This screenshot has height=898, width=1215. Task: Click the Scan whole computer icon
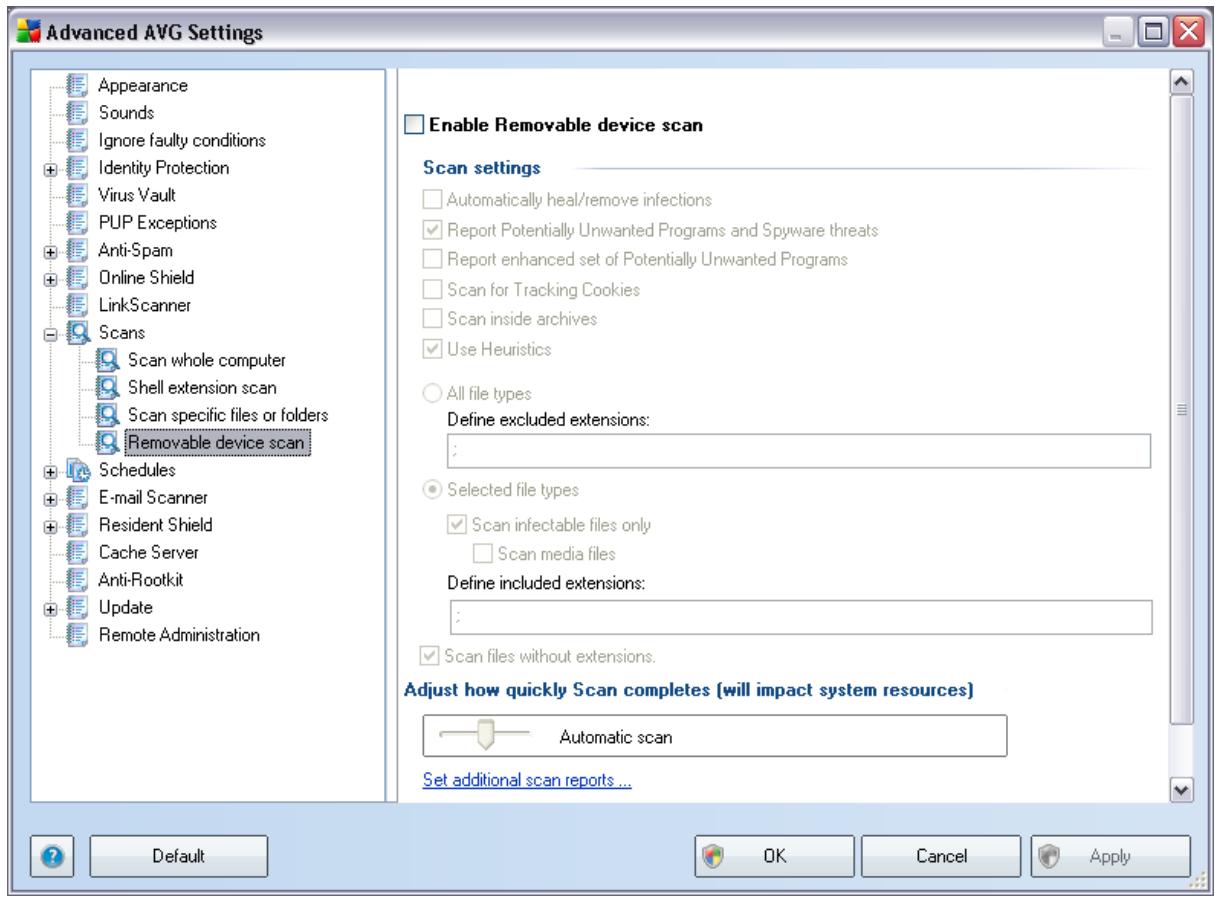click(107, 358)
